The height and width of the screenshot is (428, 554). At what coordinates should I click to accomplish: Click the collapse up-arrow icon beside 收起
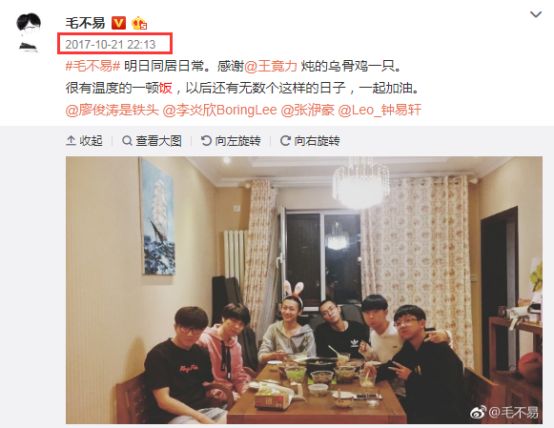[71, 141]
